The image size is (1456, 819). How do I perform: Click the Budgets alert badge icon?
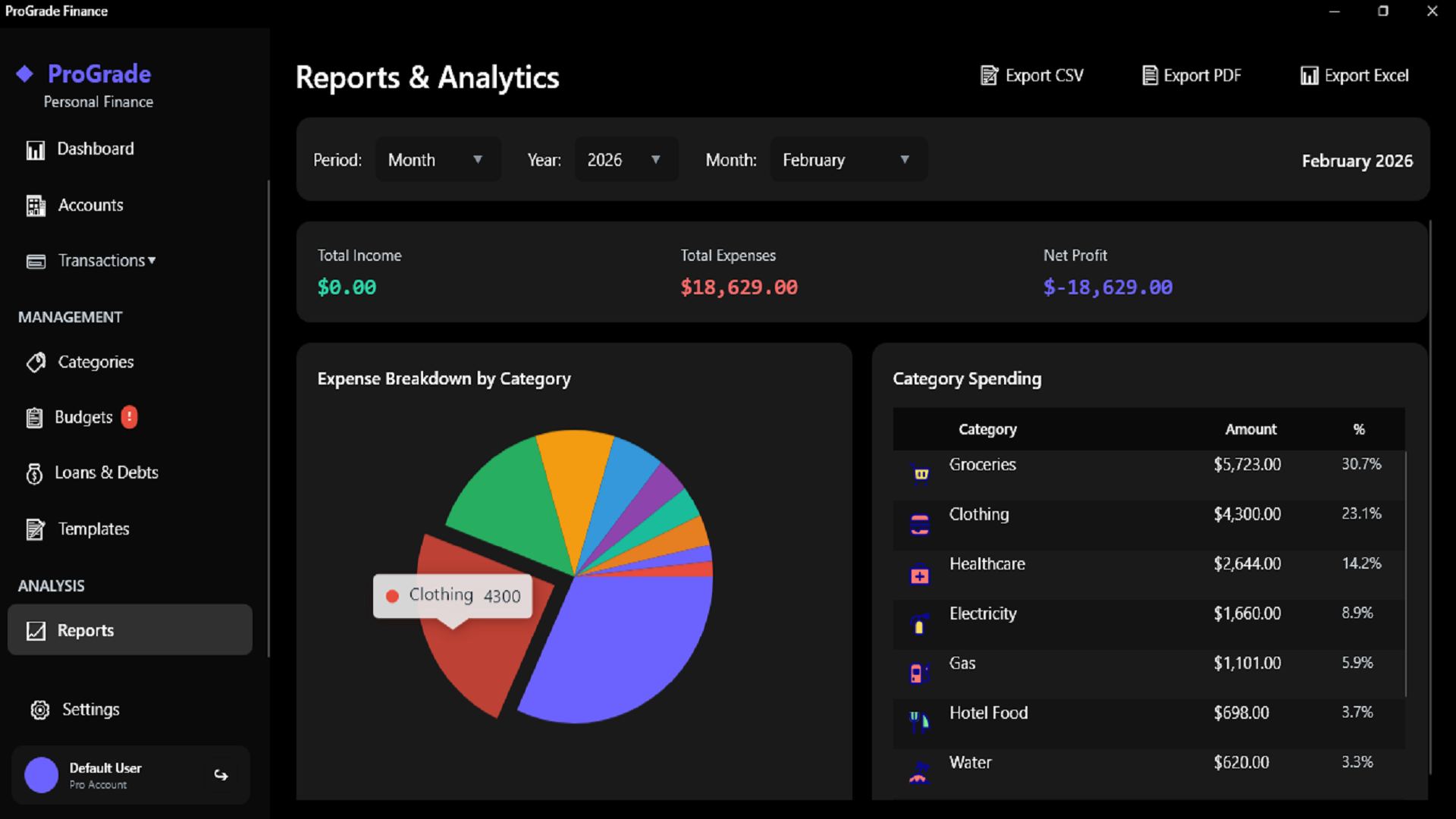pyautogui.click(x=130, y=417)
